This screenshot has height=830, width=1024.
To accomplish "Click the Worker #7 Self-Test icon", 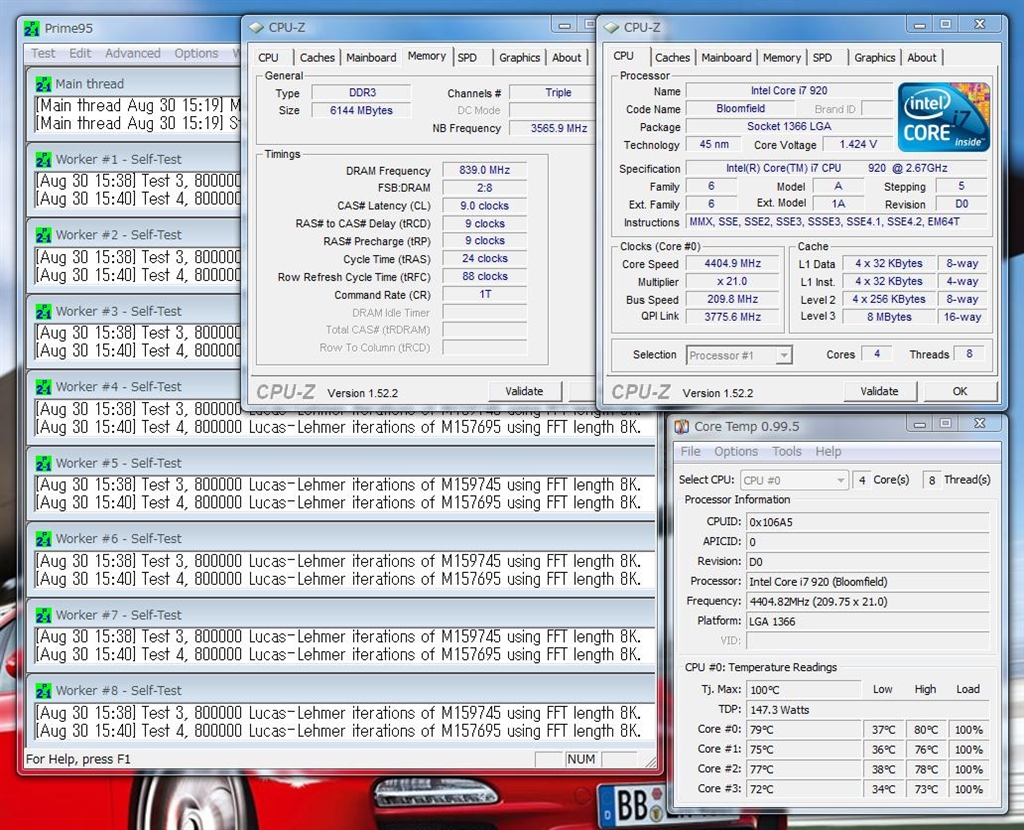I will click(43, 615).
